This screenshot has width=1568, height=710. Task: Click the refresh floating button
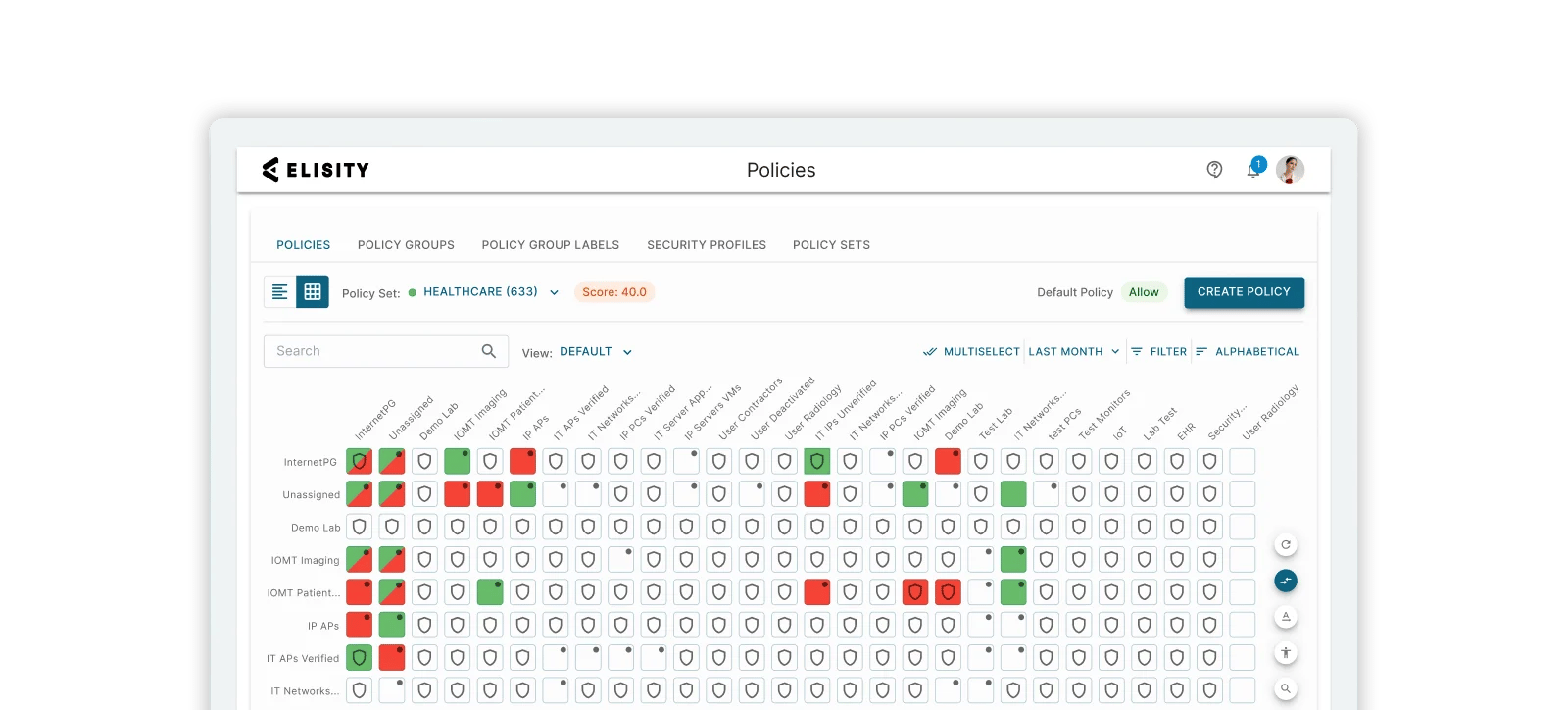1286,544
